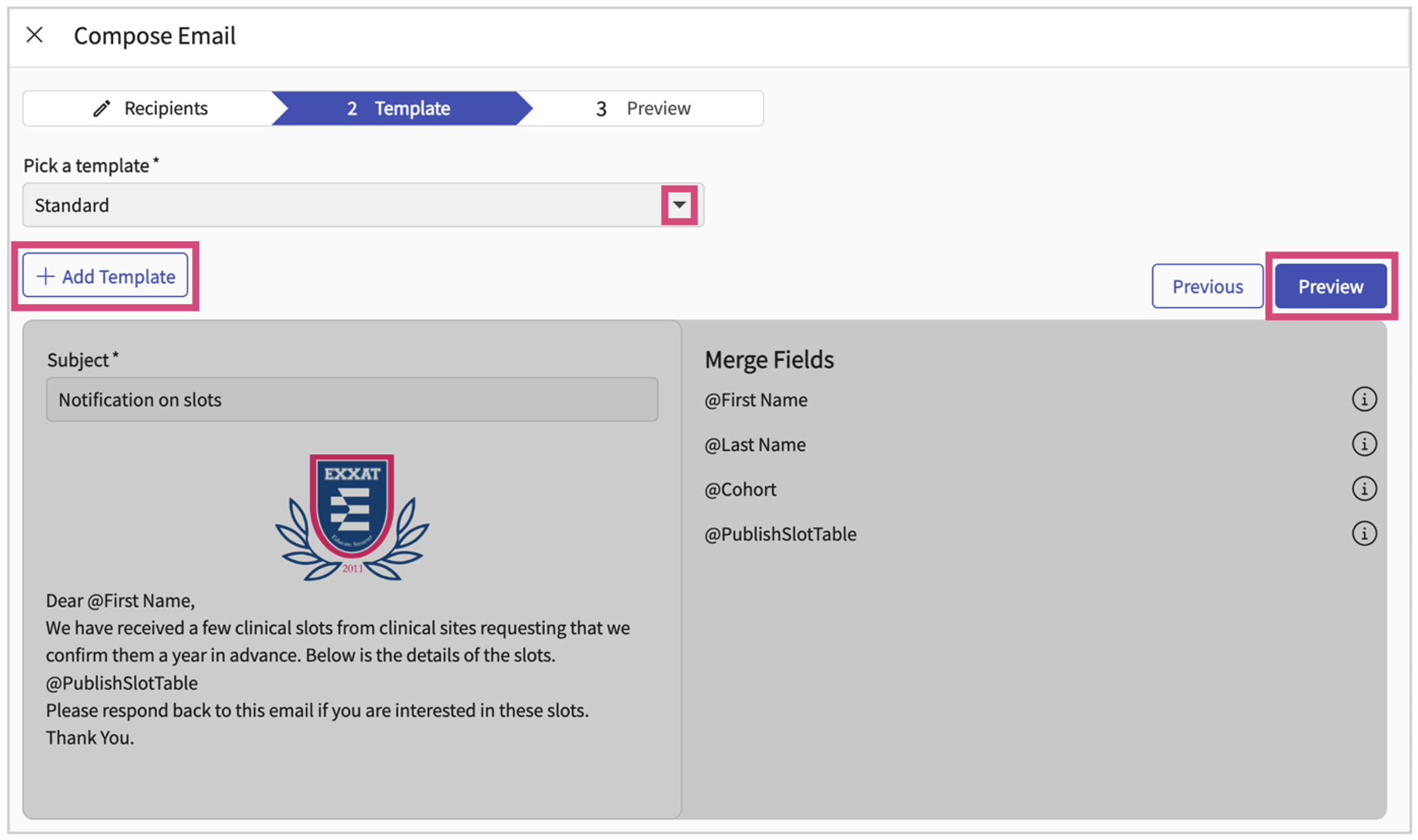Expand the template dropdown arrow
The height and width of the screenshot is (840, 1418).
pyautogui.click(x=679, y=205)
